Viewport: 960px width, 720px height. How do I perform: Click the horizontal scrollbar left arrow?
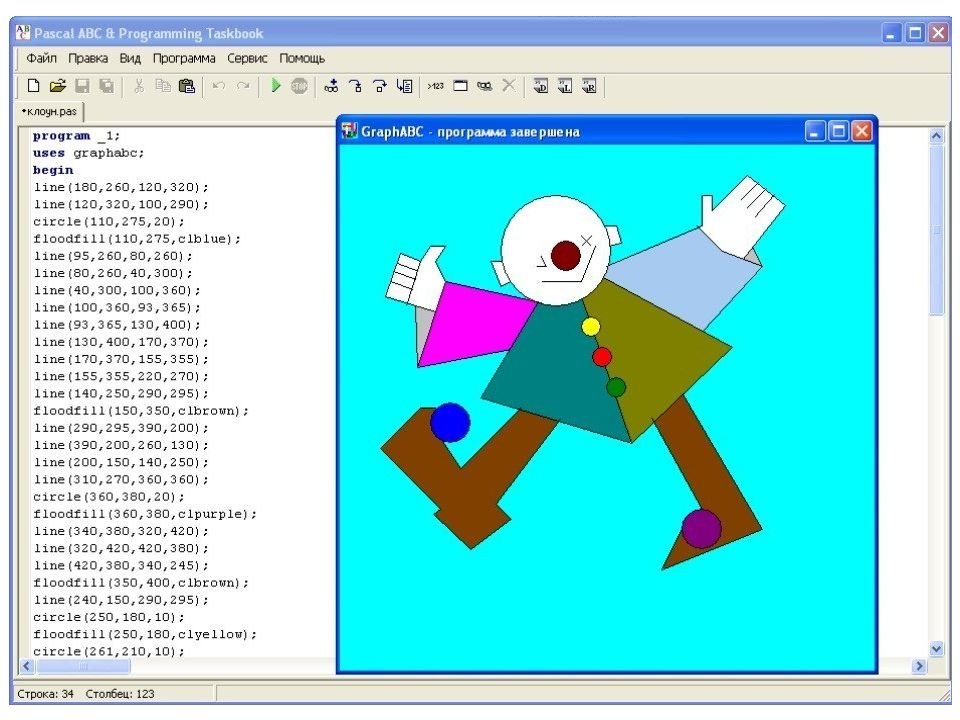(26, 666)
